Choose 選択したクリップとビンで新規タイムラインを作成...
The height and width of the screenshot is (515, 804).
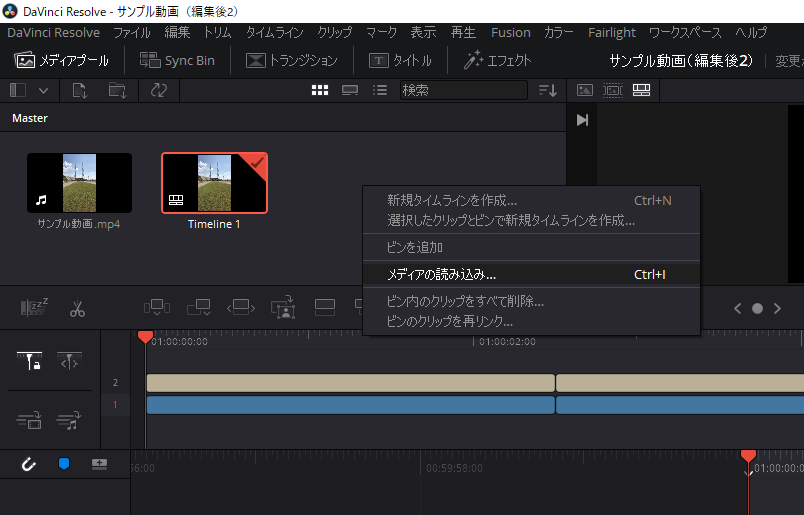tap(531, 221)
